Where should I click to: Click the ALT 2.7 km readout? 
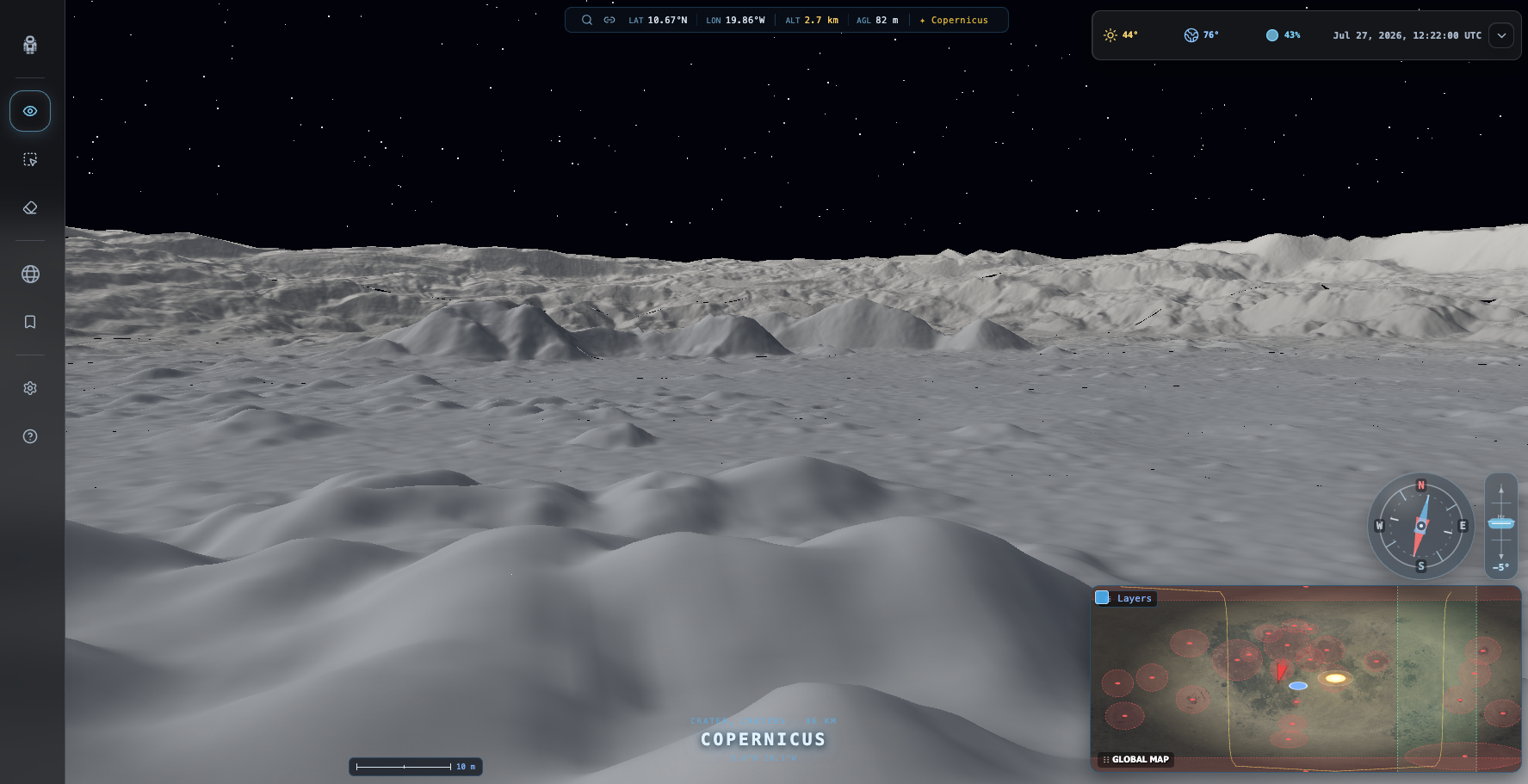pos(812,20)
